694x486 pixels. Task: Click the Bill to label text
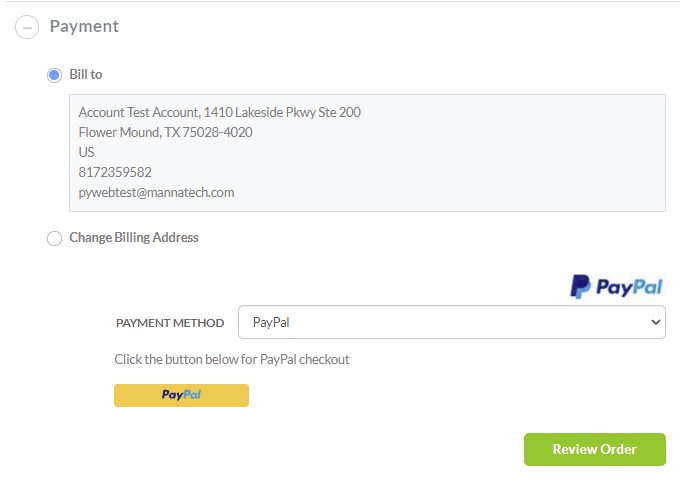[x=86, y=74]
